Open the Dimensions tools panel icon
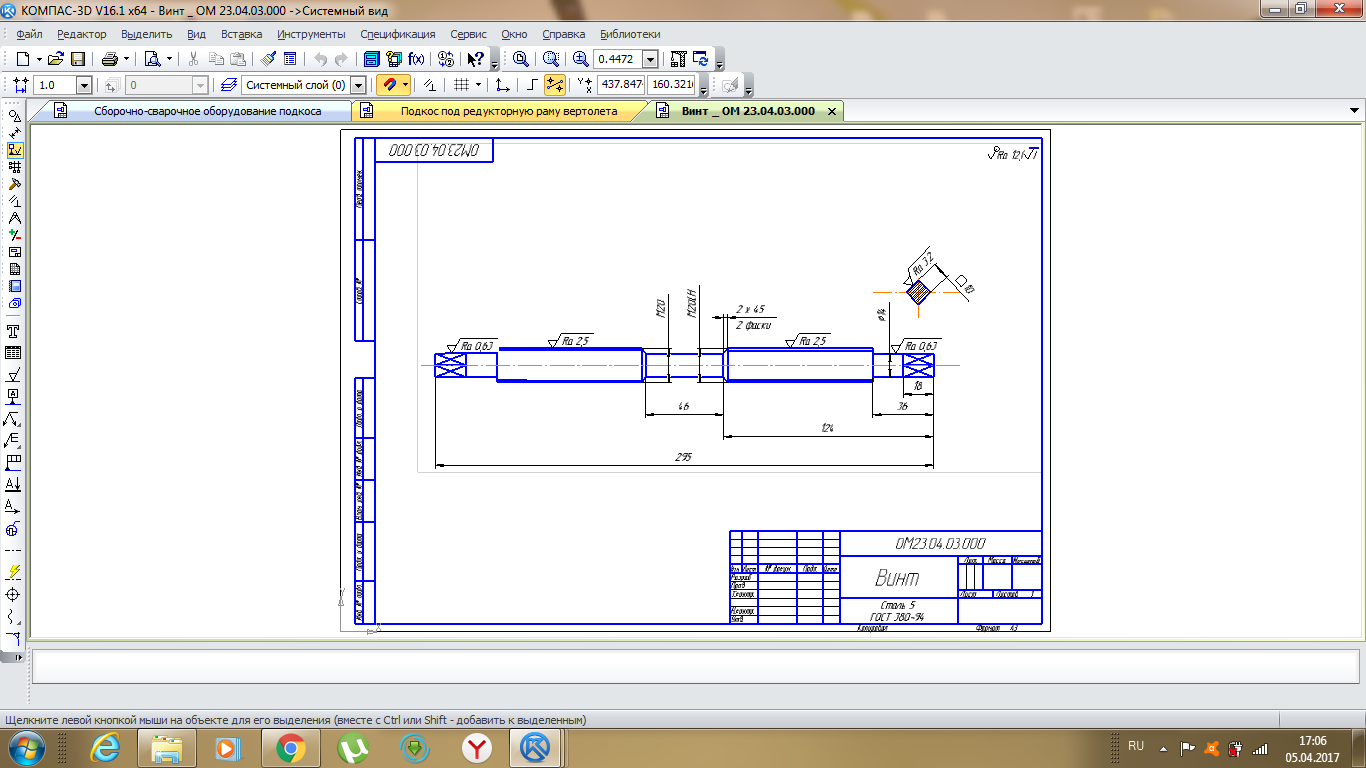The height and width of the screenshot is (768, 1366). point(14,133)
